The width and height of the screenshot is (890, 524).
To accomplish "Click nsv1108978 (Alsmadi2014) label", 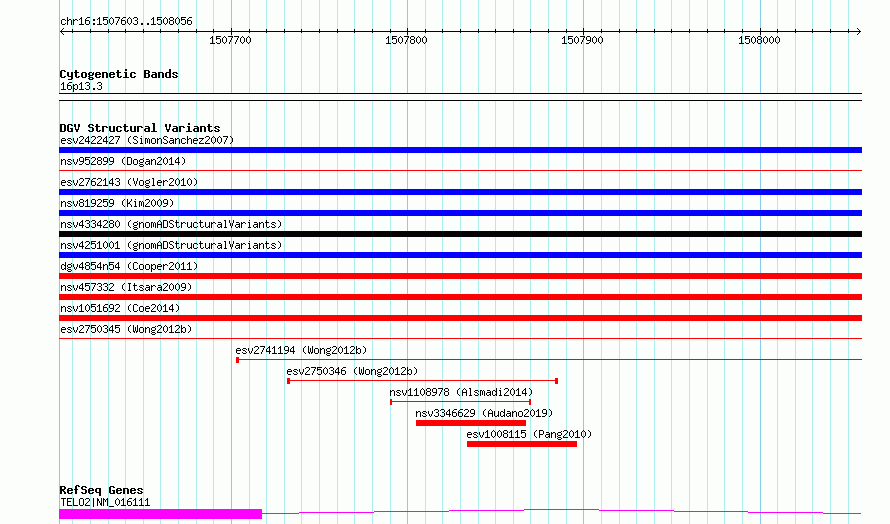I will (x=461, y=392).
